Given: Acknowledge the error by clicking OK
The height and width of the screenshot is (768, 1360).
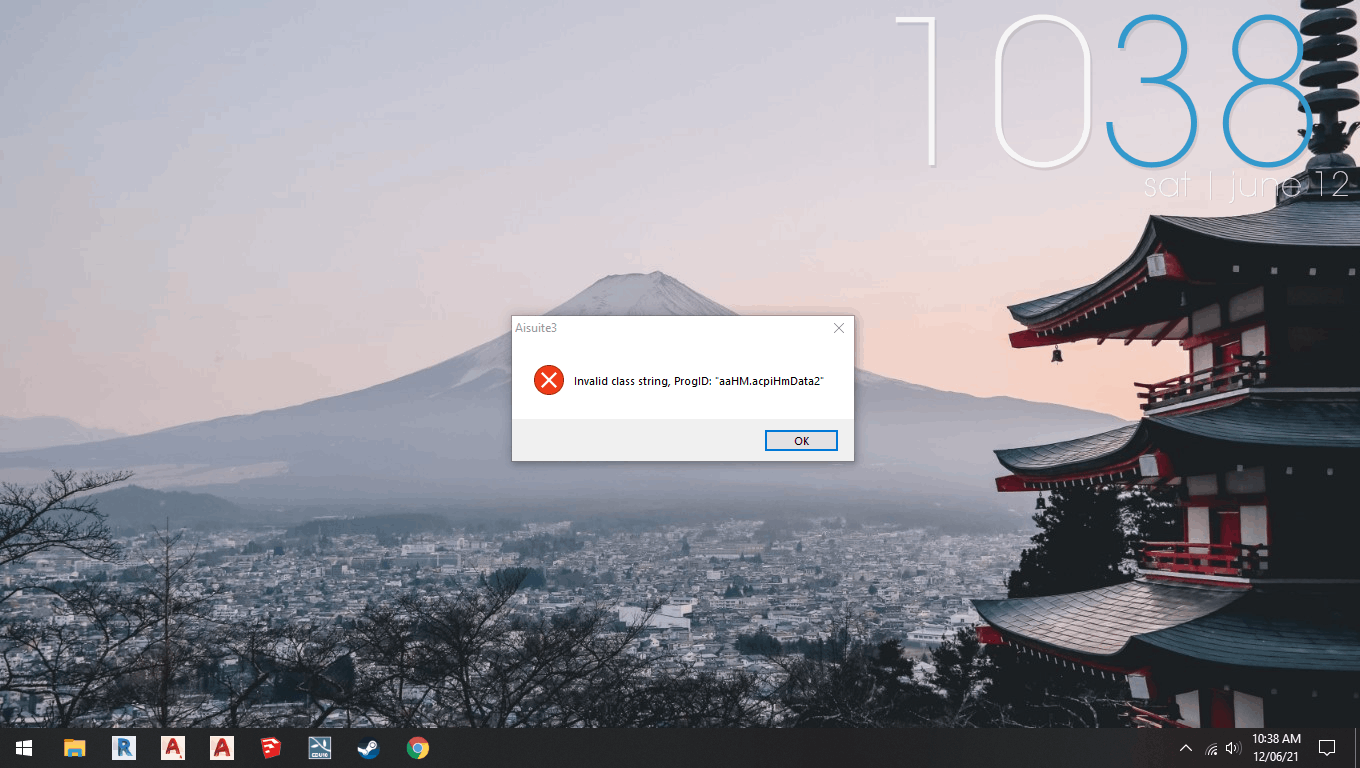Looking at the screenshot, I should [x=800, y=440].
